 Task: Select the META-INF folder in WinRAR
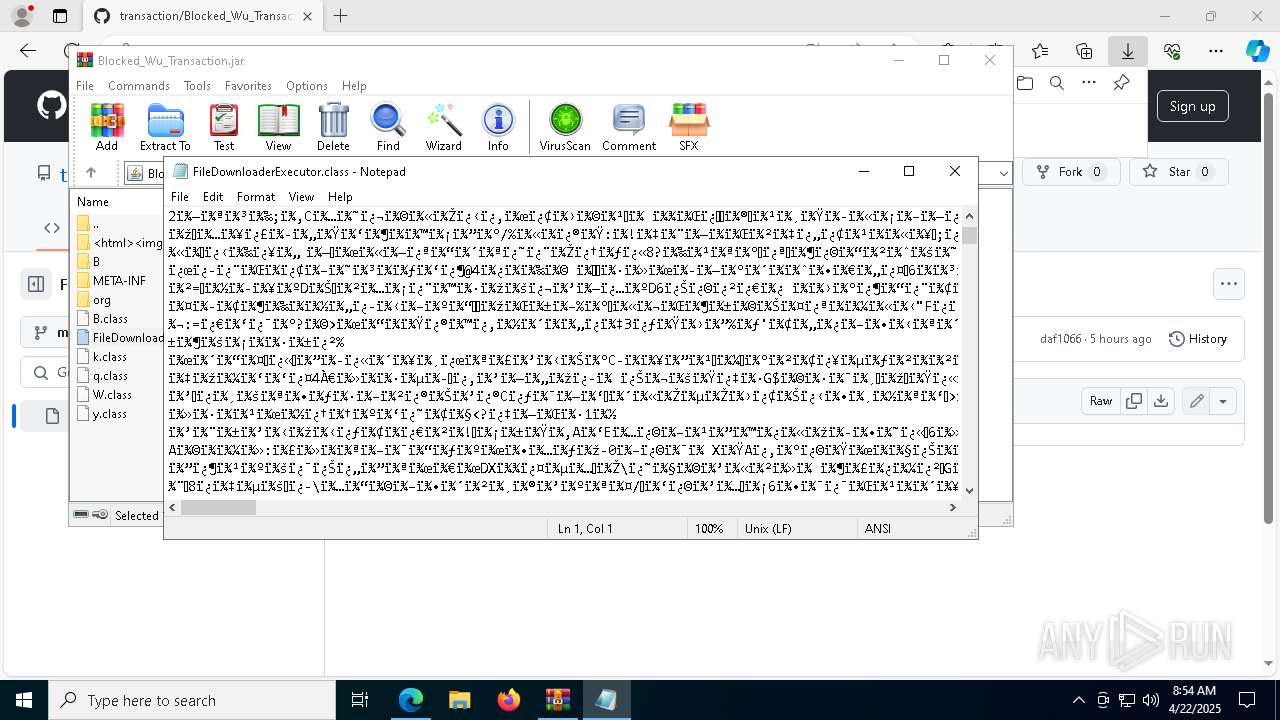coord(119,281)
